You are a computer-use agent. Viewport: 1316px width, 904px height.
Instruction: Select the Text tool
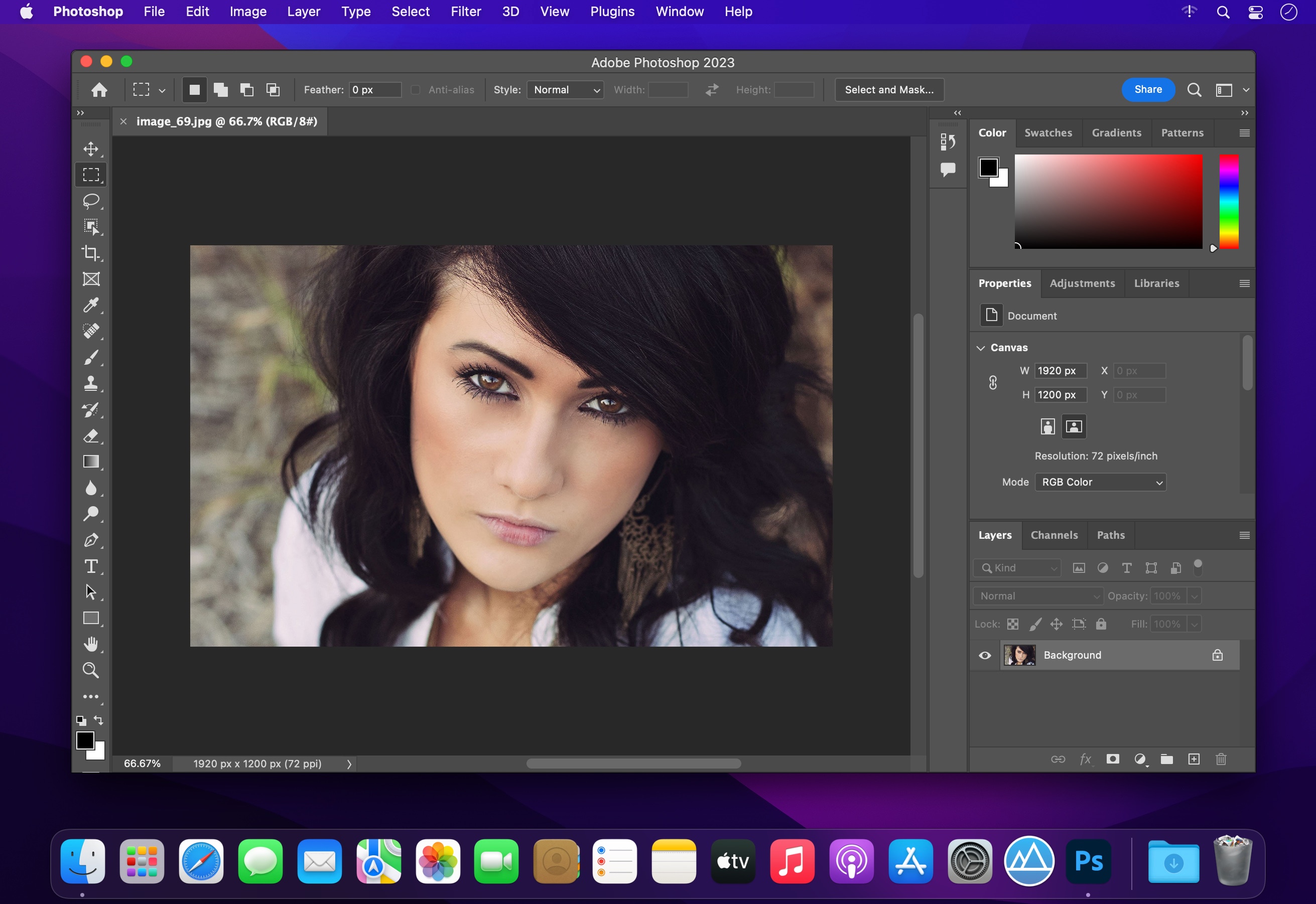coord(91,565)
